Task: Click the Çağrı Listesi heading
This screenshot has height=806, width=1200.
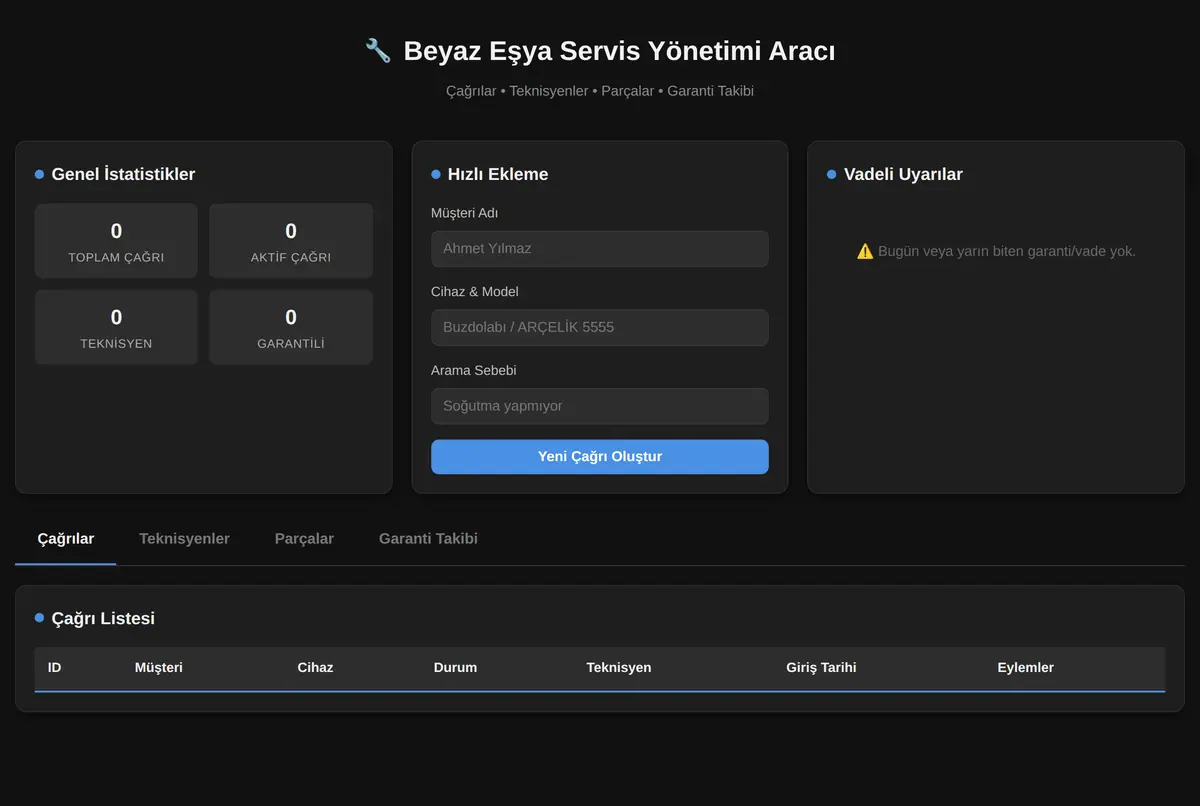Action: coord(103,618)
